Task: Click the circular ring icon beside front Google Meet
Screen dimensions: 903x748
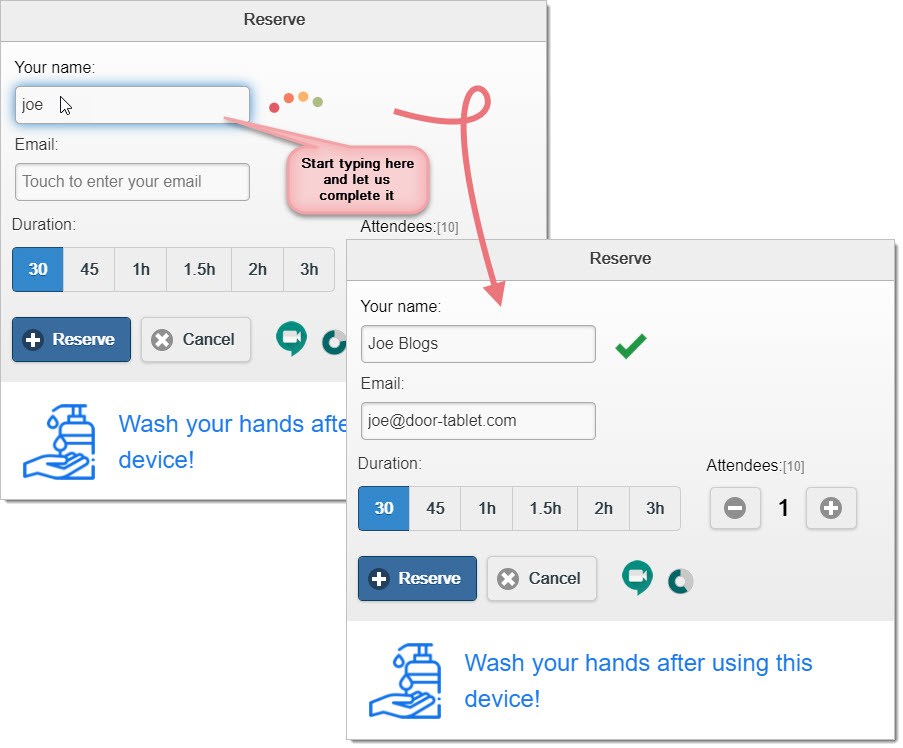Action: tap(681, 581)
